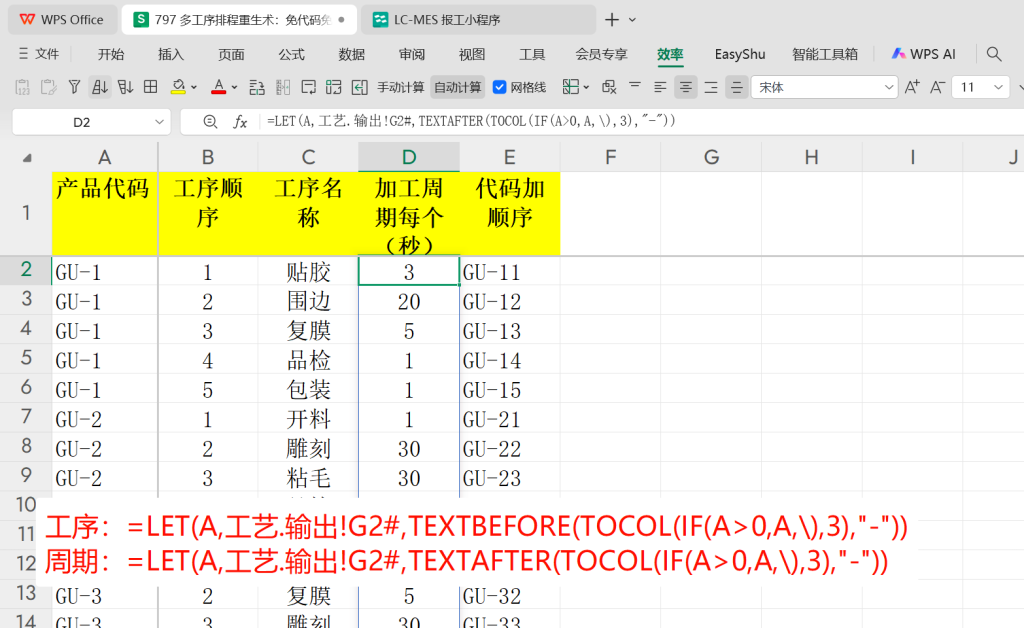
Task: Click the freeze panes grid icon
Action: (571, 87)
